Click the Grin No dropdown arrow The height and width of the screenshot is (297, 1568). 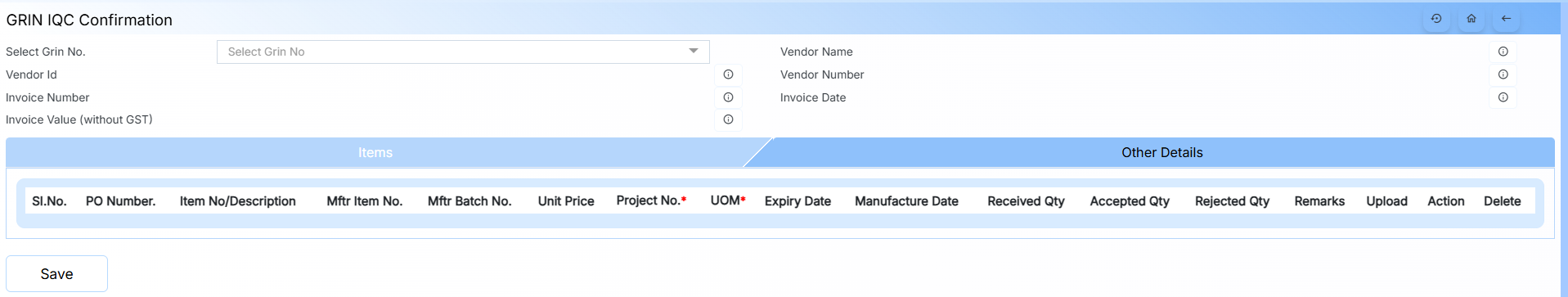694,52
